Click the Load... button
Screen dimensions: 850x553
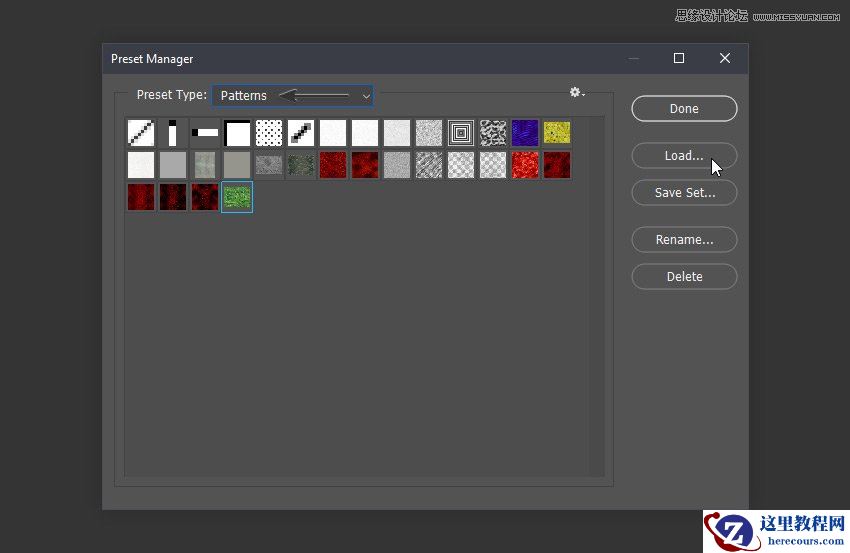coord(684,156)
